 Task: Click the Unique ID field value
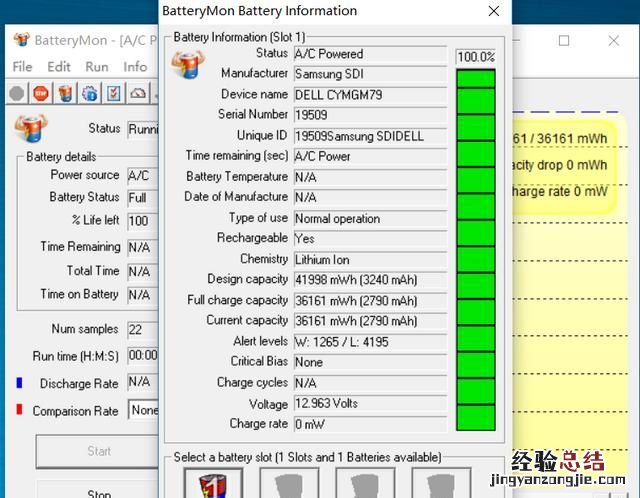point(370,136)
